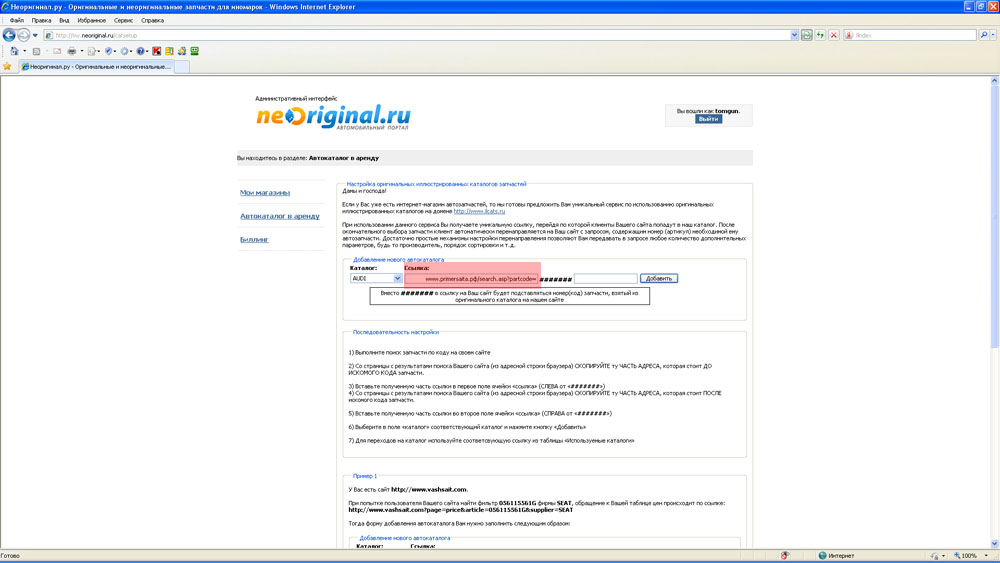Image resolution: width=1000 pixels, height=563 pixels.
Task: Click the Safety shield icon
Action: pyautogui.click(x=108, y=51)
